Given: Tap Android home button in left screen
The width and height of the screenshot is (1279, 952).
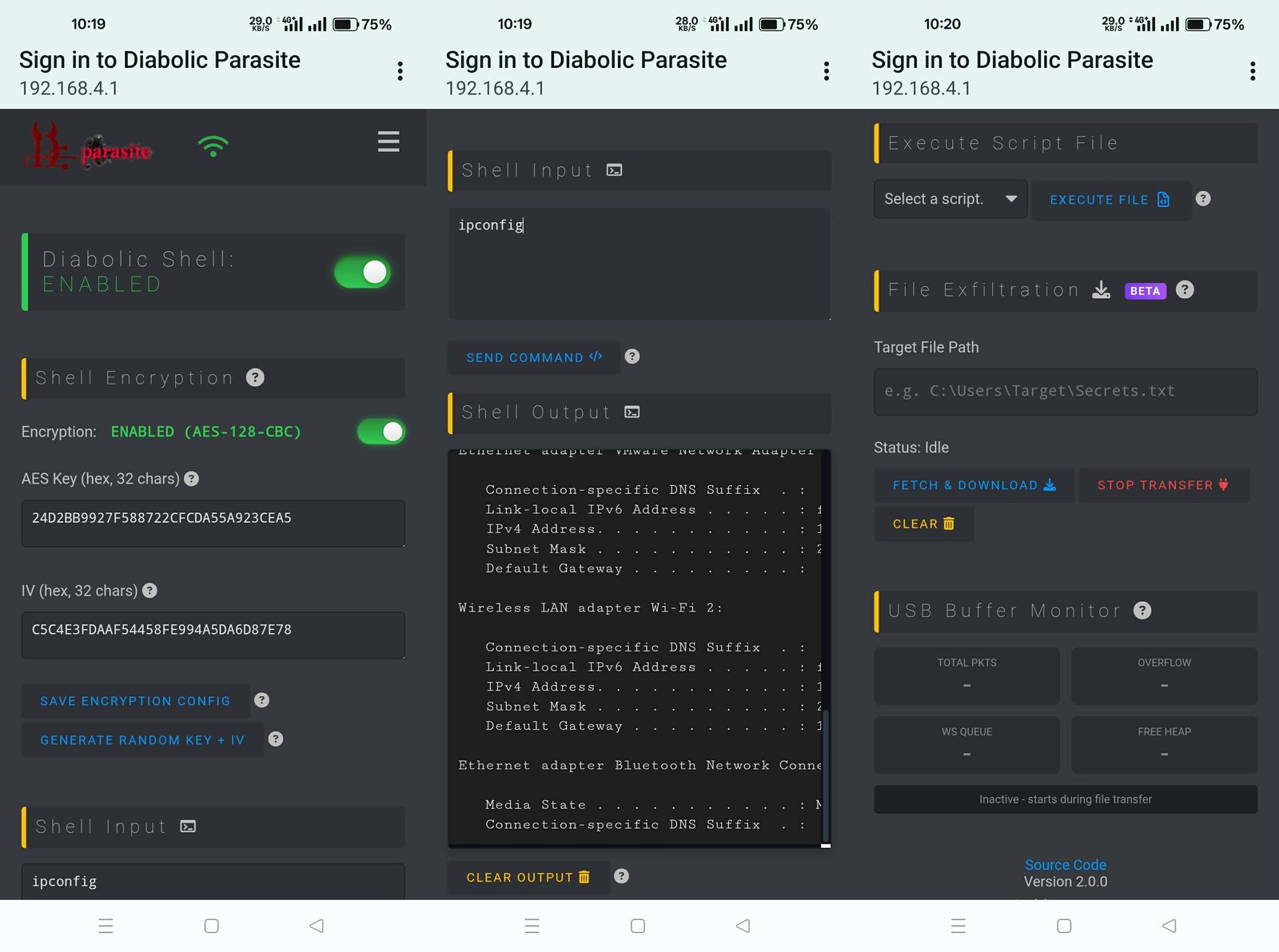Looking at the screenshot, I should [212, 926].
